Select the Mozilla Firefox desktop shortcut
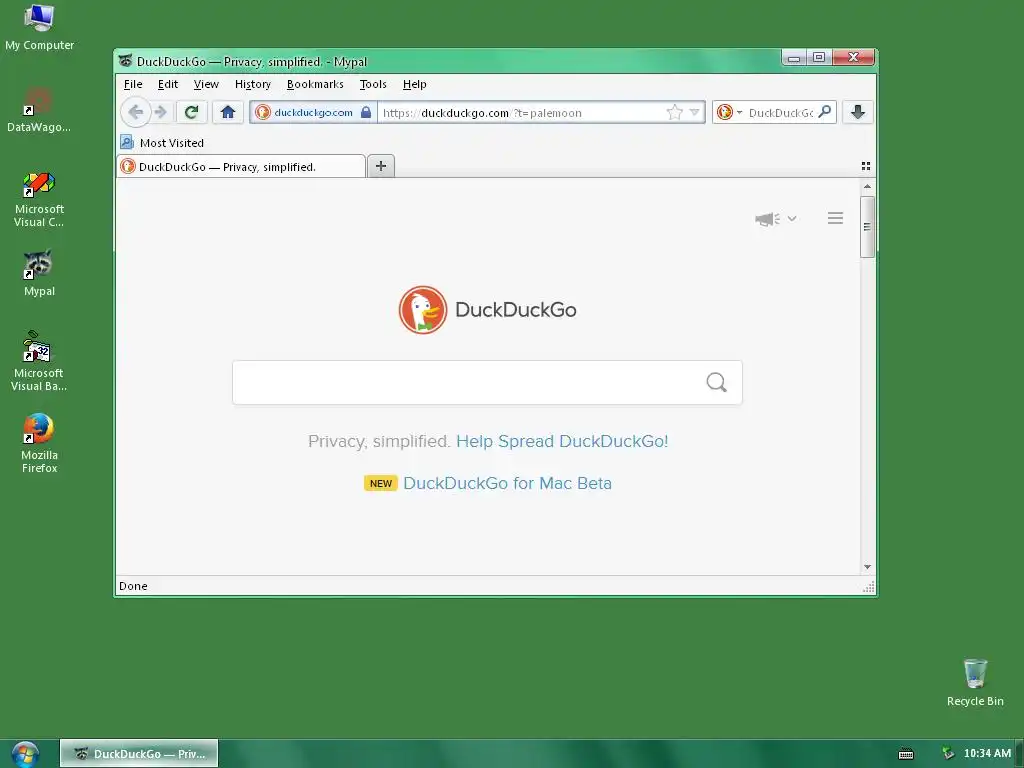 pos(39,443)
